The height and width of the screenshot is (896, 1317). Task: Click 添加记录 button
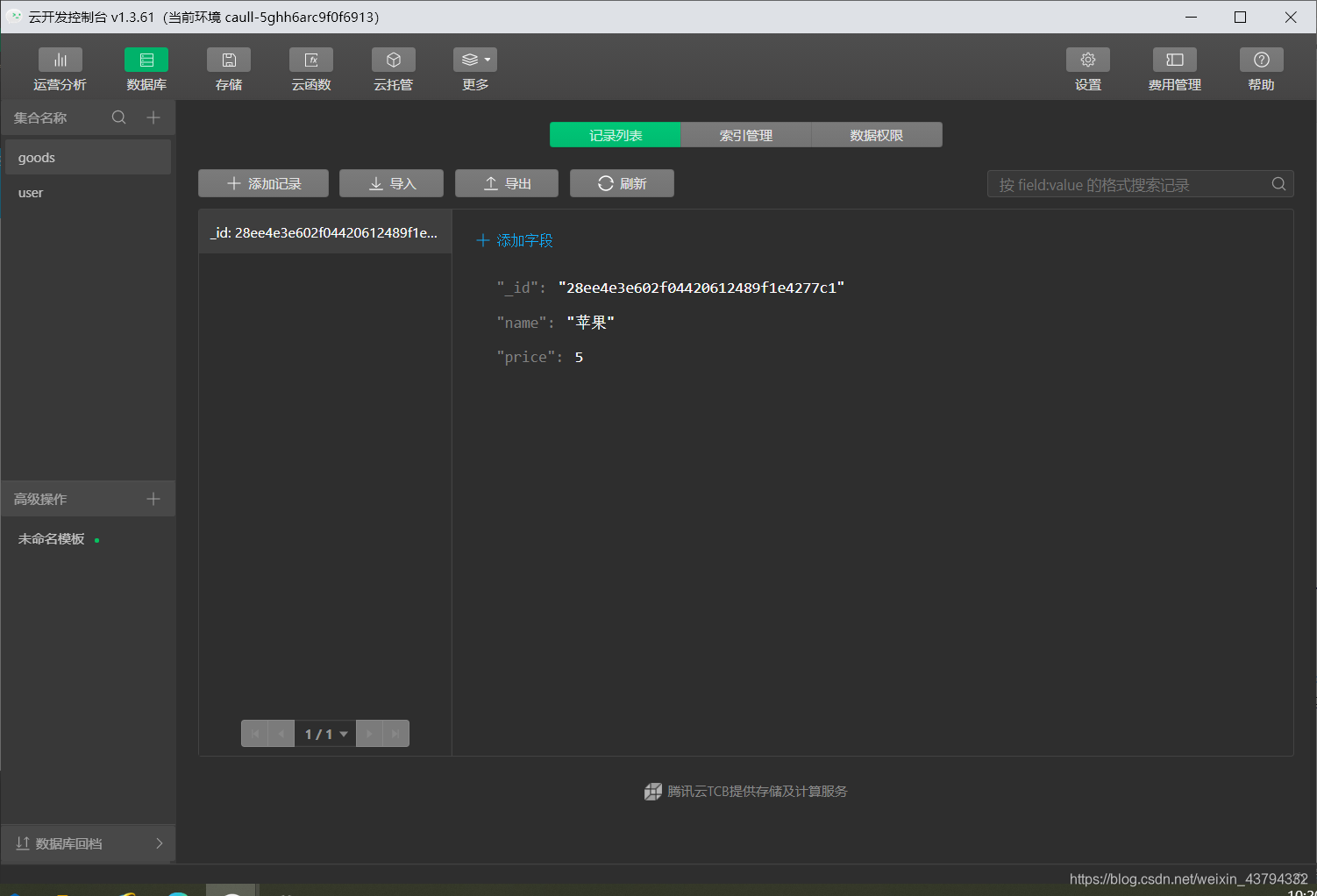(x=264, y=183)
